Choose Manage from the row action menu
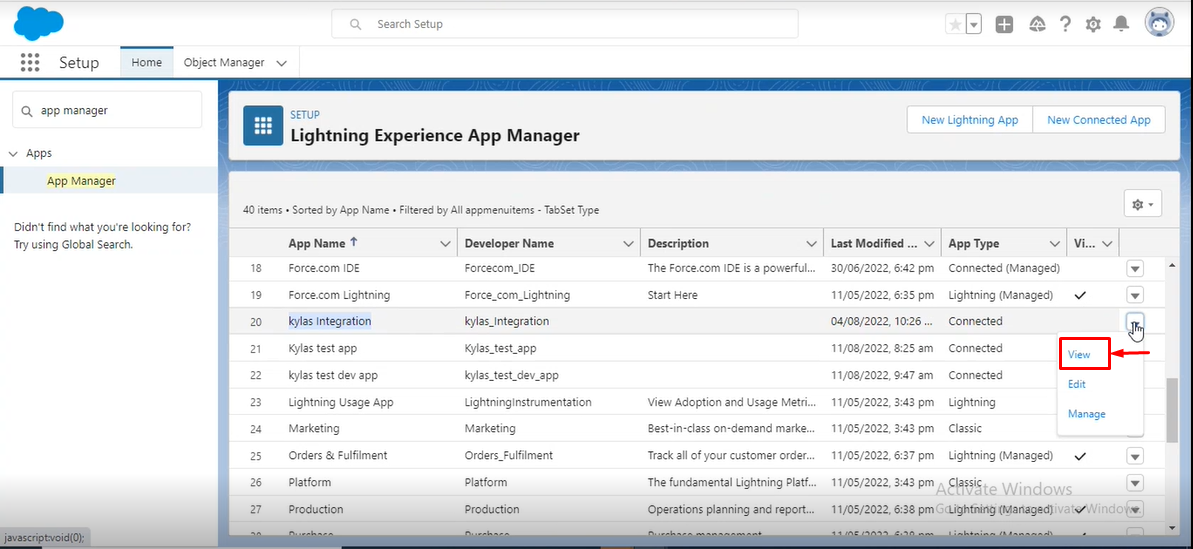1193x549 pixels. [1086, 414]
